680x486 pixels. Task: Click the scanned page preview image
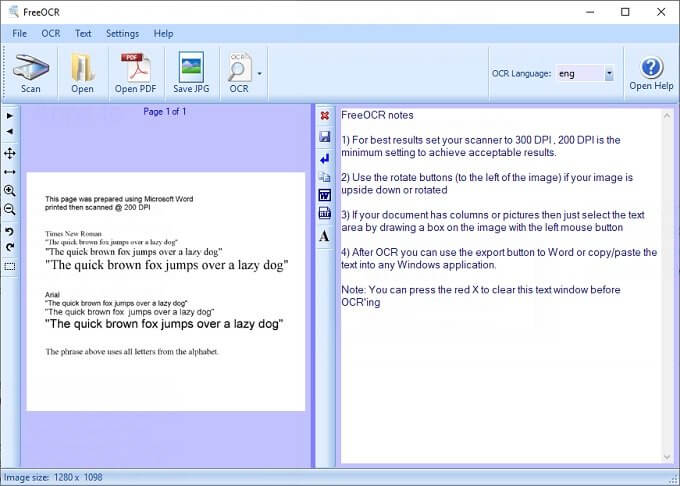[x=166, y=292]
